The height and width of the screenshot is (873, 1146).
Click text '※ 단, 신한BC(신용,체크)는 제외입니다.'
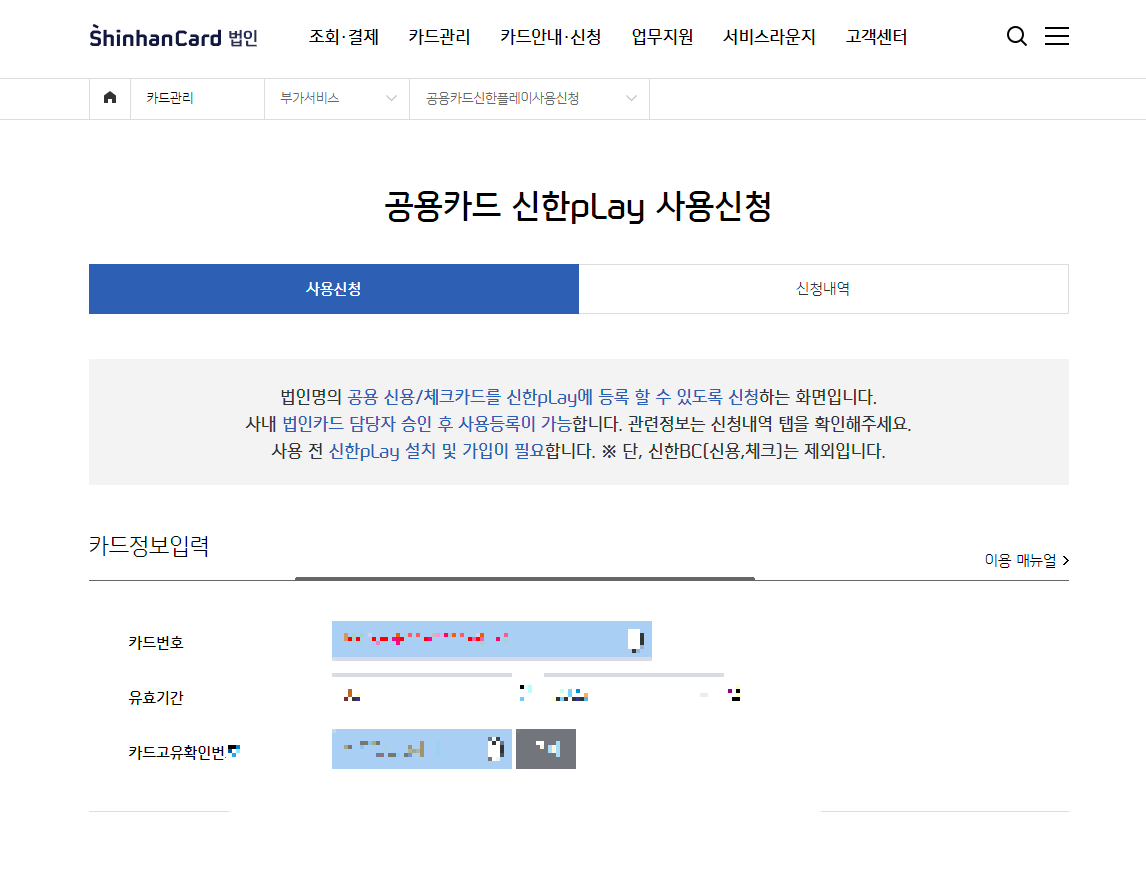(743, 451)
